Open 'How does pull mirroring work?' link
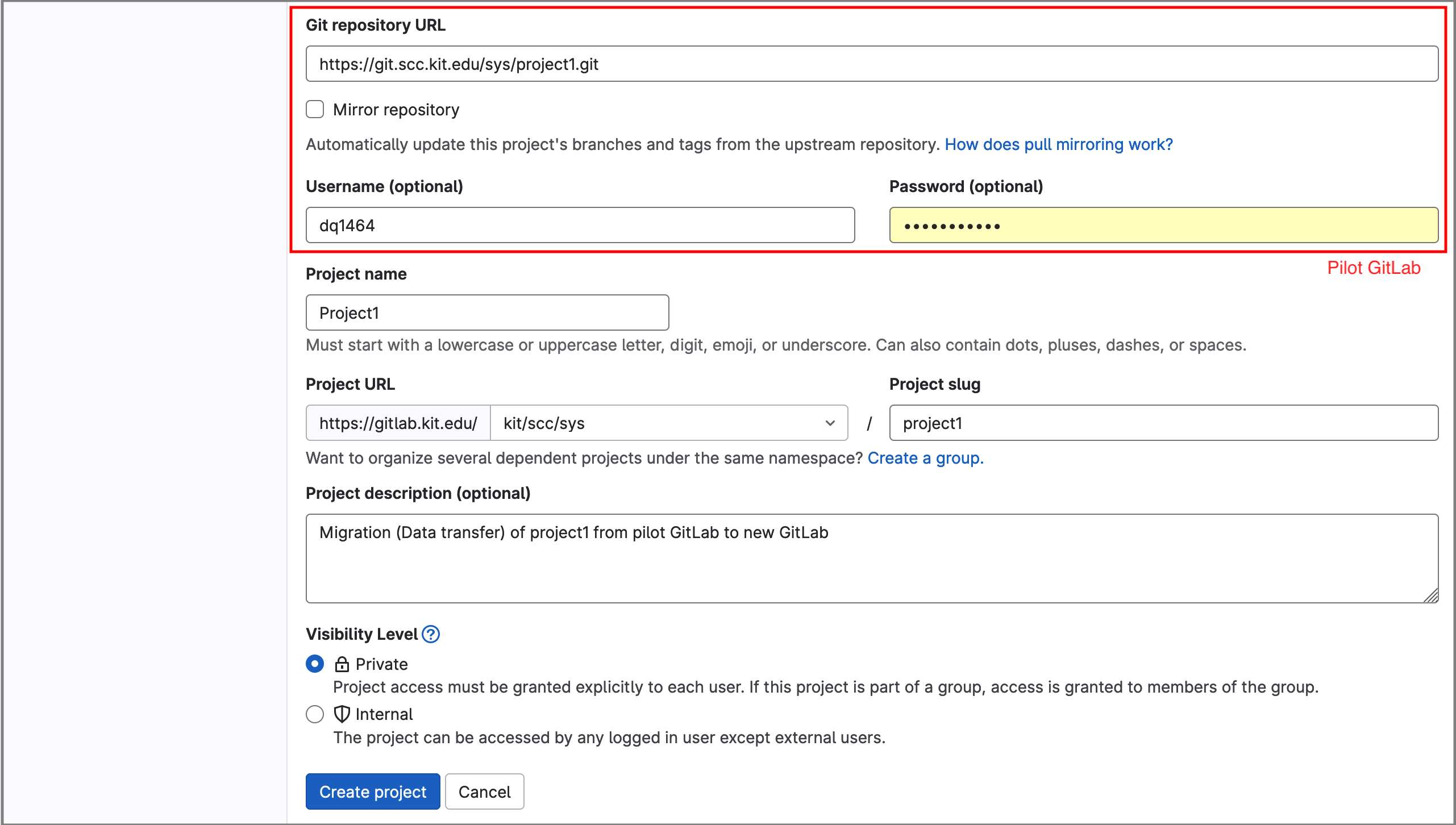Screen dimensions: 1456x825 coord(1059,144)
